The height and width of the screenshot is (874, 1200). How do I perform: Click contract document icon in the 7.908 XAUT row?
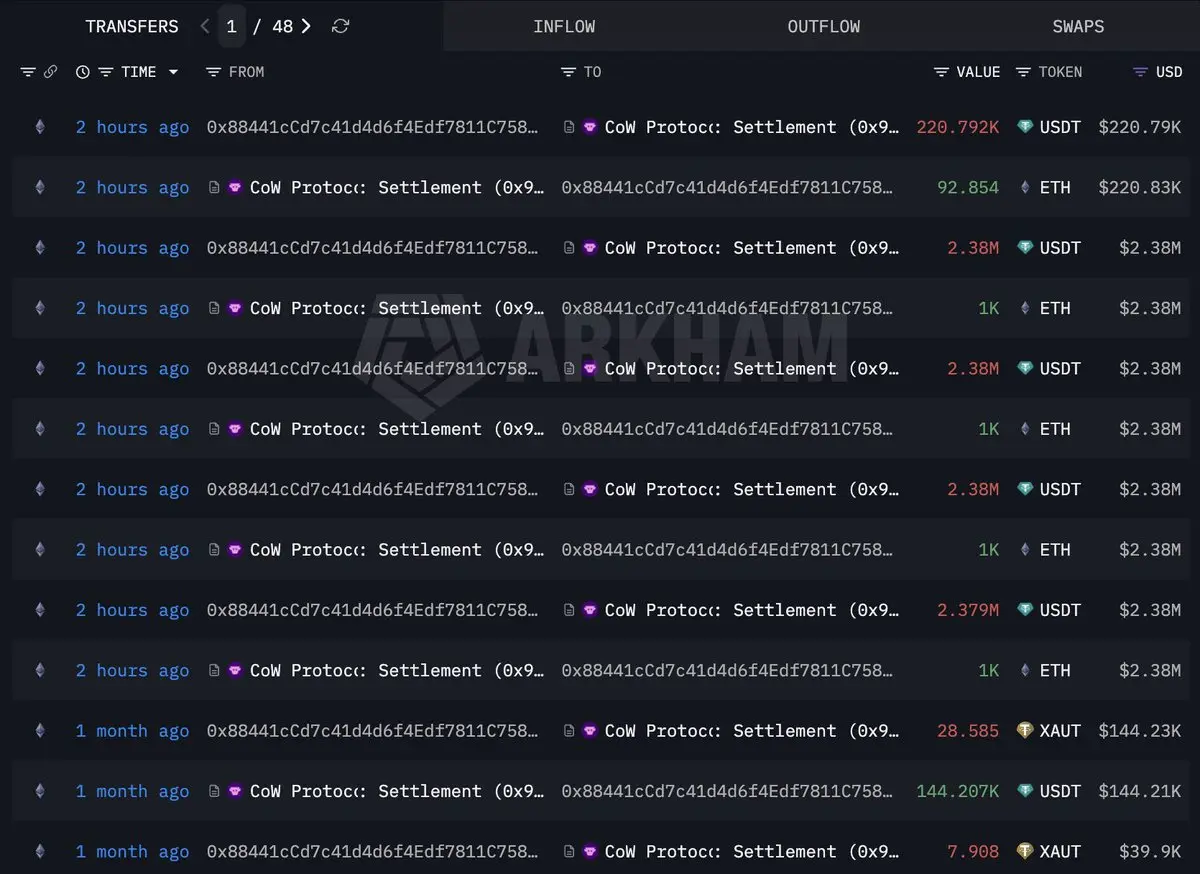point(568,851)
